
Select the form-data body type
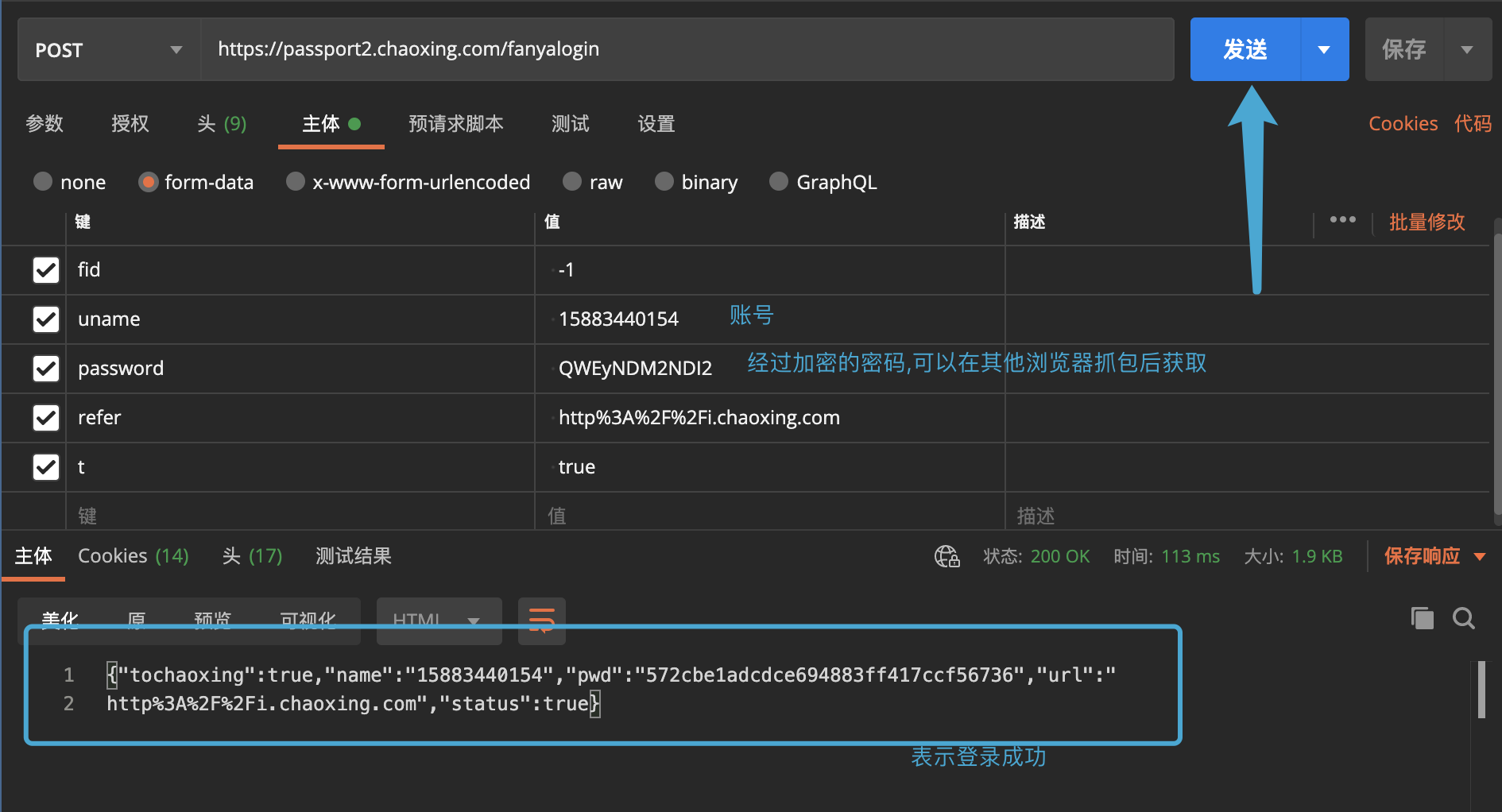148,182
